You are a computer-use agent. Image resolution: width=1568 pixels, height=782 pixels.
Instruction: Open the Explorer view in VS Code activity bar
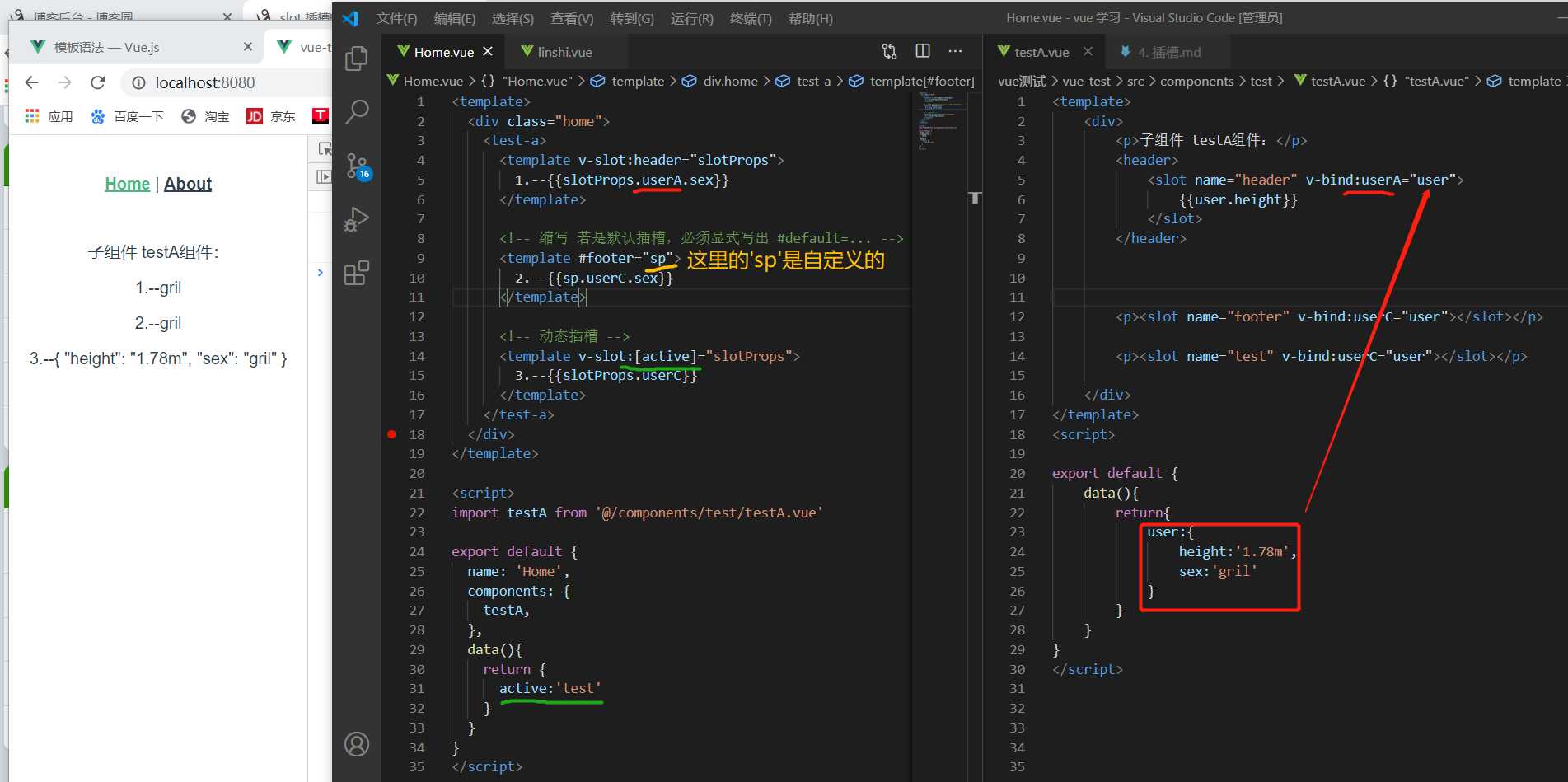click(356, 59)
